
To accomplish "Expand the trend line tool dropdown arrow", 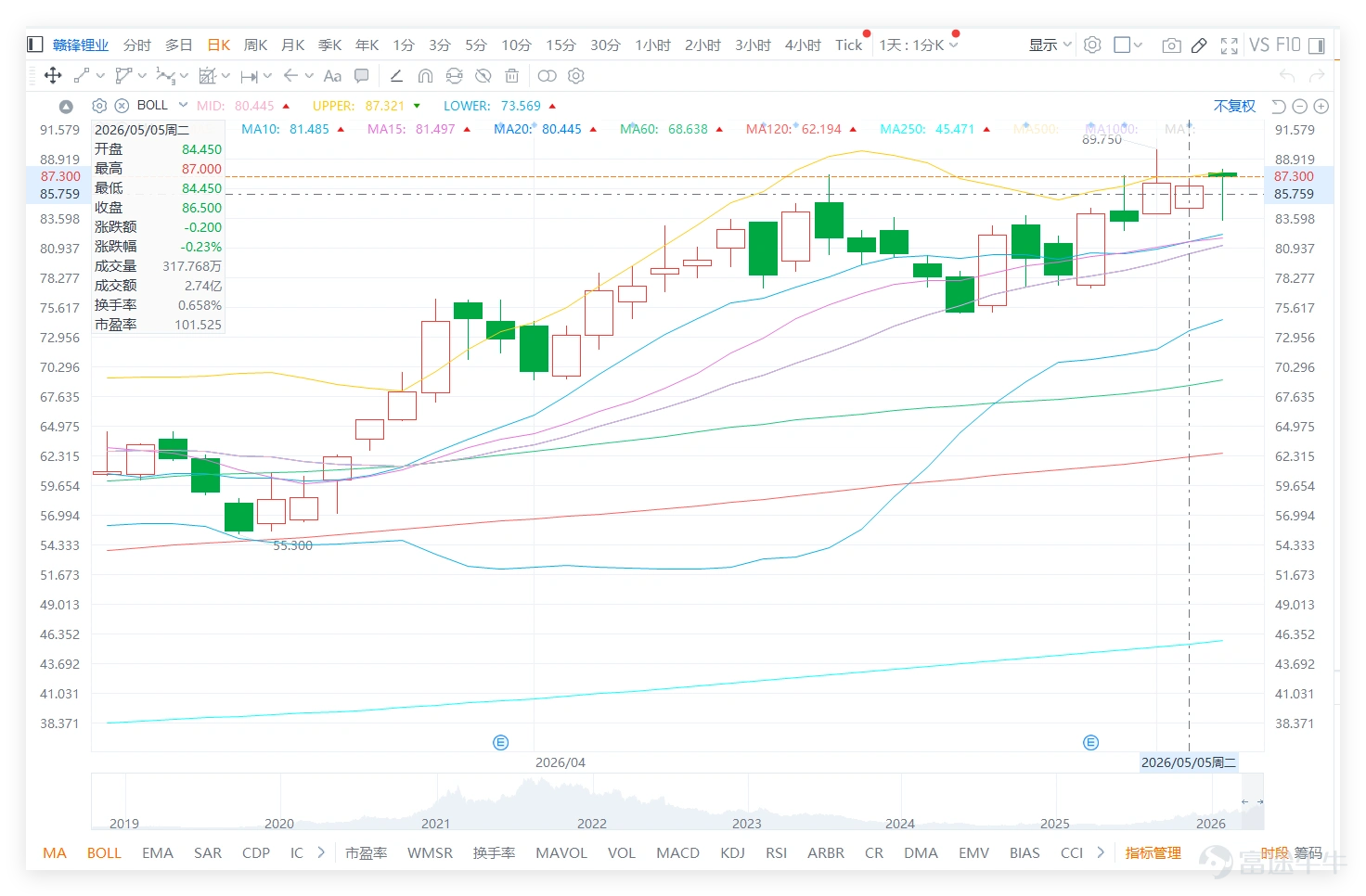I will pyautogui.click(x=100, y=76).
